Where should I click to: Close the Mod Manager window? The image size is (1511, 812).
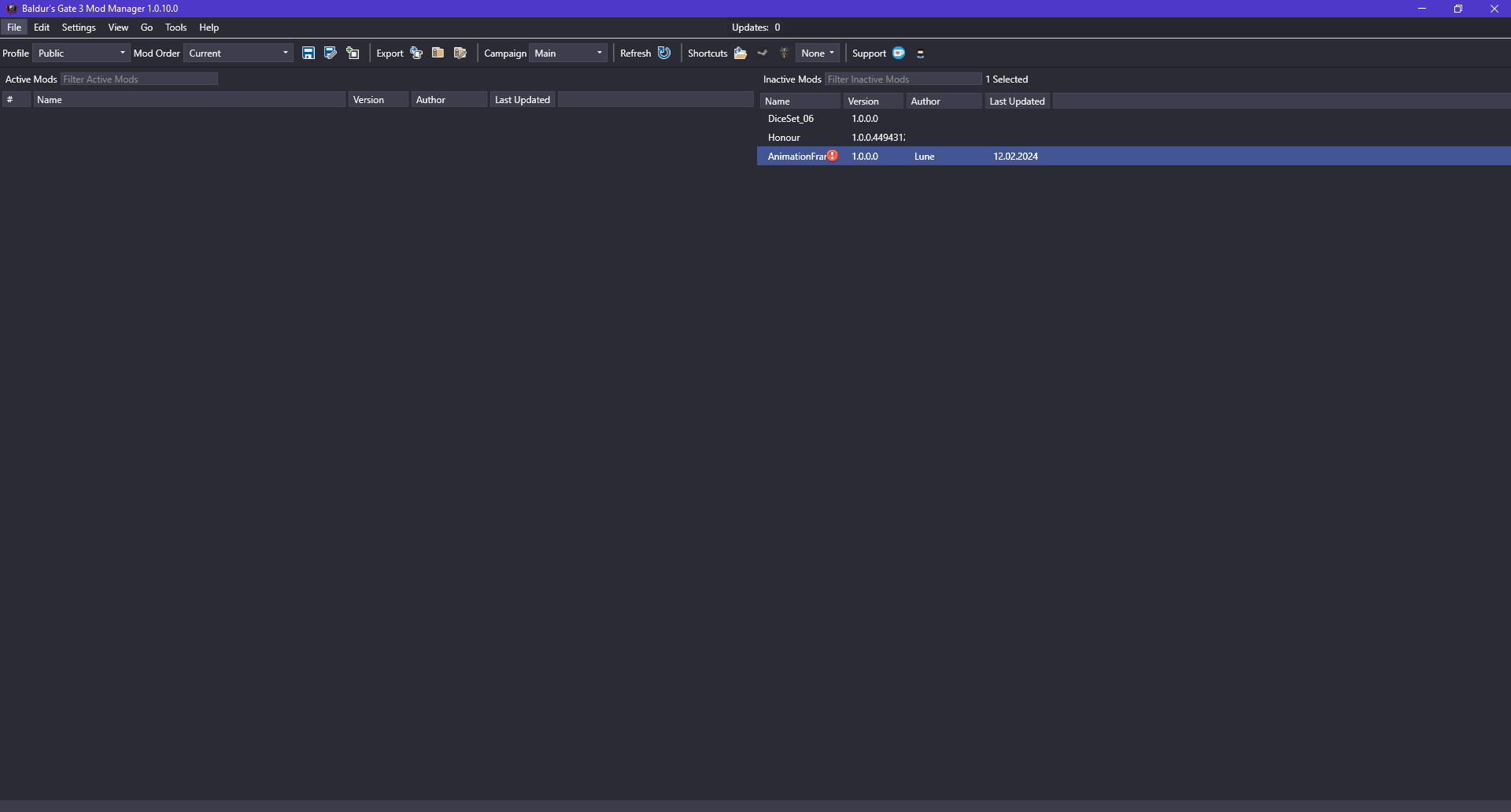pos(1494,9)
